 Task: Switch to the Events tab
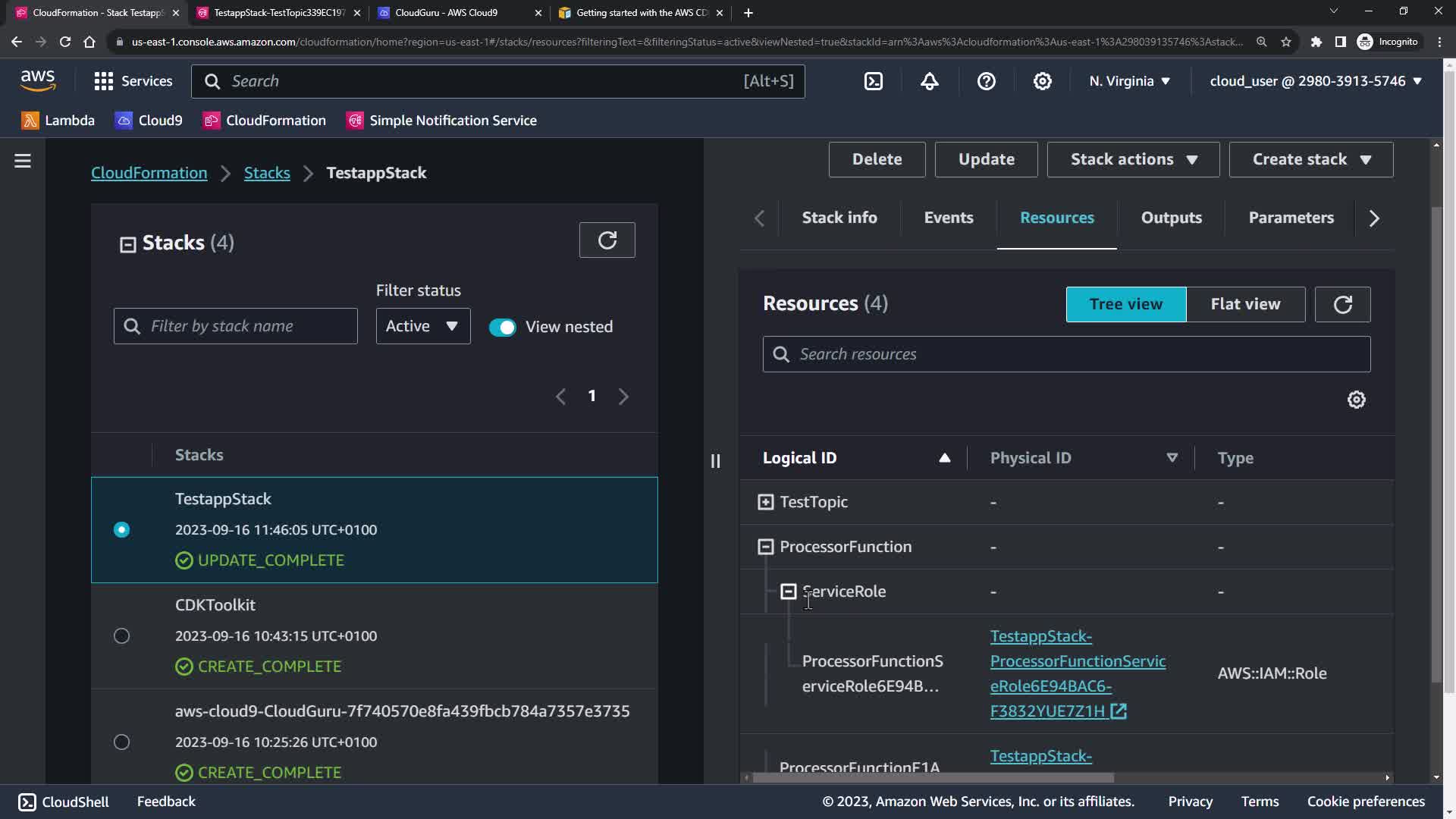948,218
